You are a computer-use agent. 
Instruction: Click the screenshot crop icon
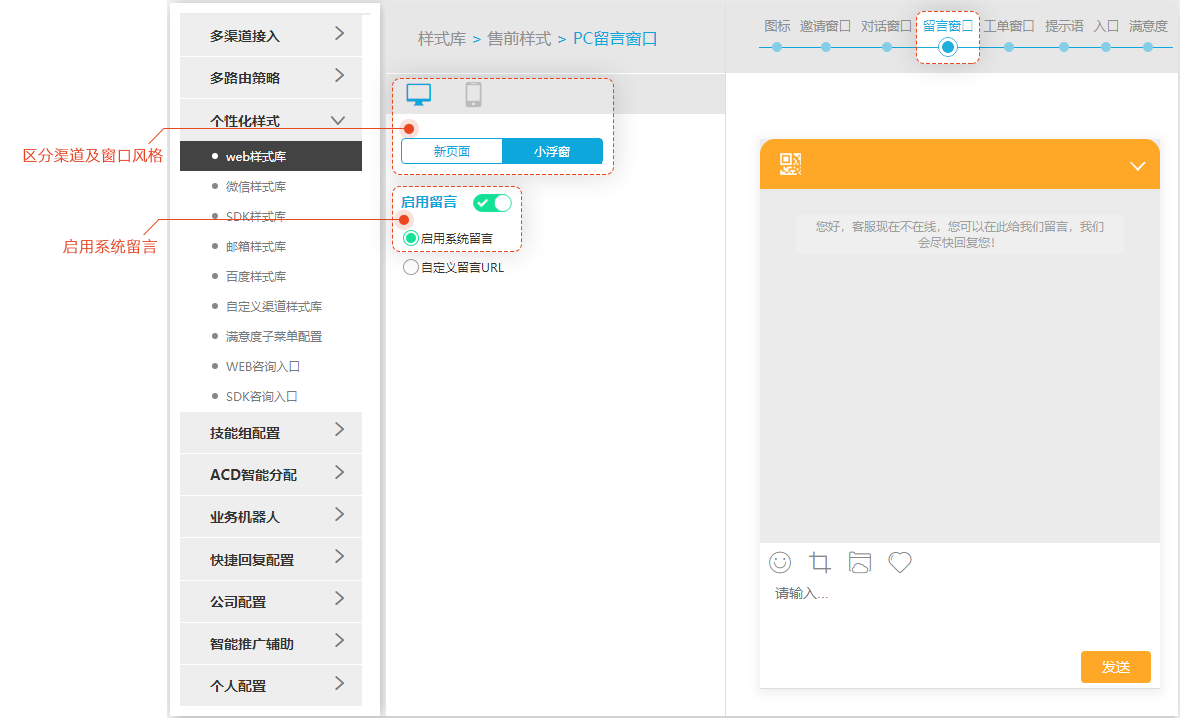820,562
